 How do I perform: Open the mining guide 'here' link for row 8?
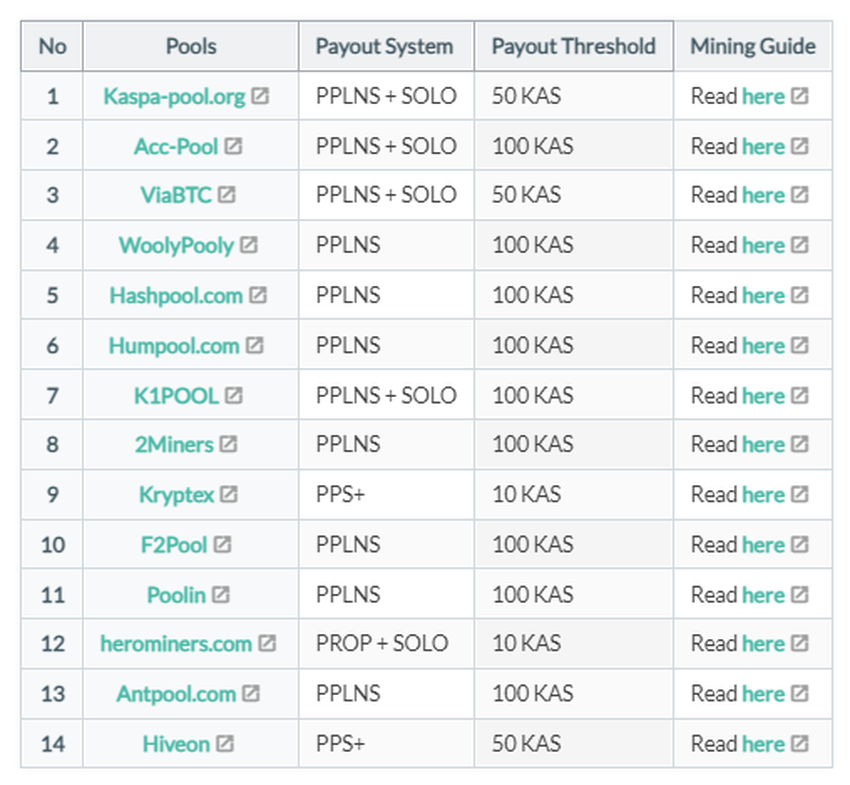click(763, 445)
